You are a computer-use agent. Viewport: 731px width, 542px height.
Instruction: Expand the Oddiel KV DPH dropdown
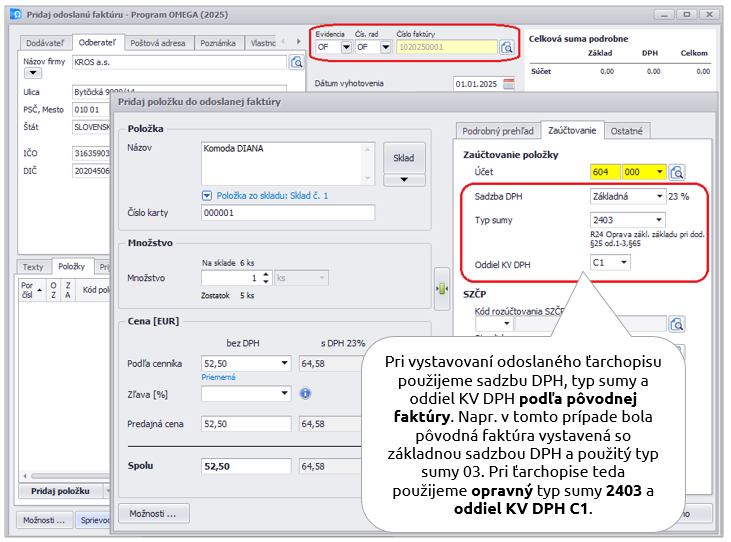pos(624,262)
